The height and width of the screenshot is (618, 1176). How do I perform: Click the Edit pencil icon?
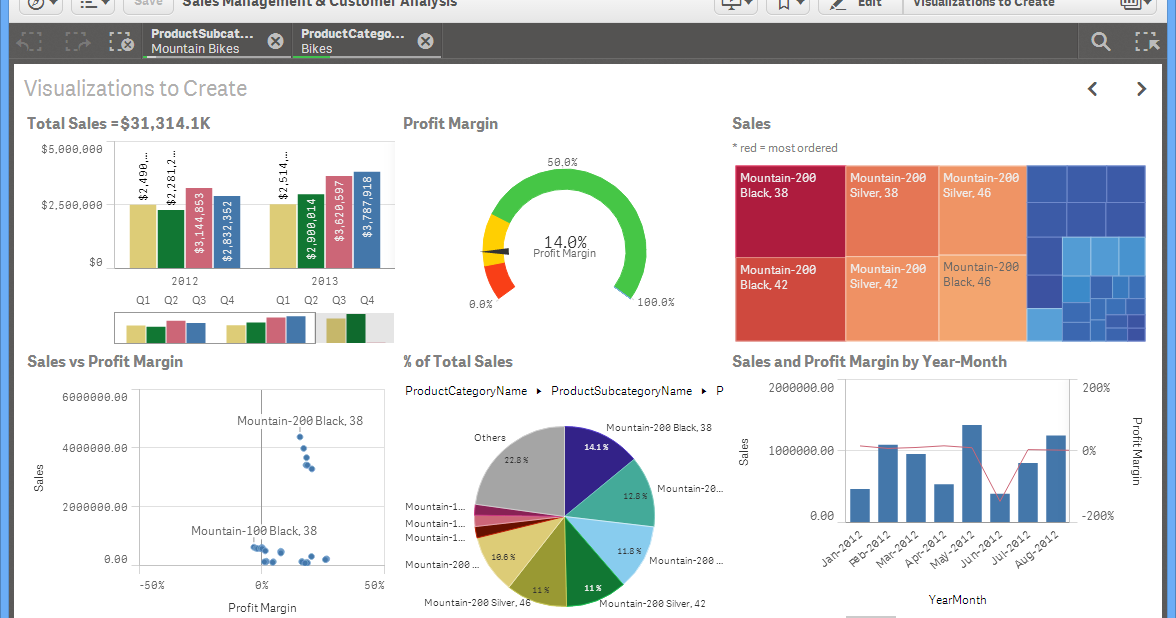(x=836, y=5)
